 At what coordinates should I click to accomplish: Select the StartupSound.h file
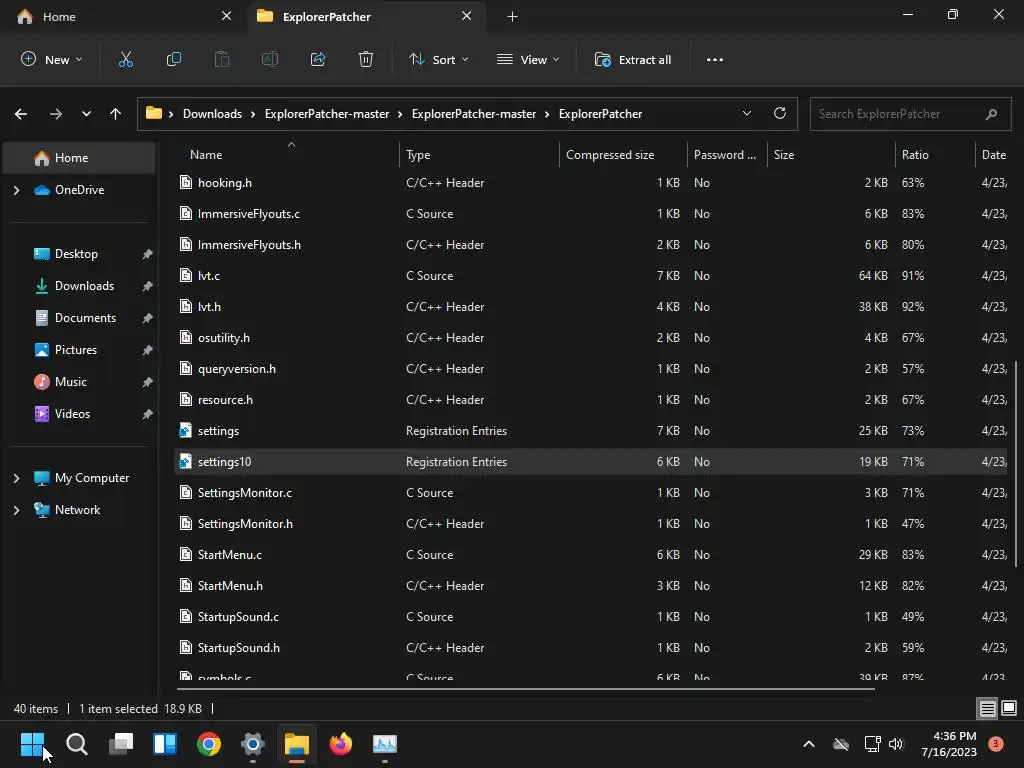click(x=591, y=648)
